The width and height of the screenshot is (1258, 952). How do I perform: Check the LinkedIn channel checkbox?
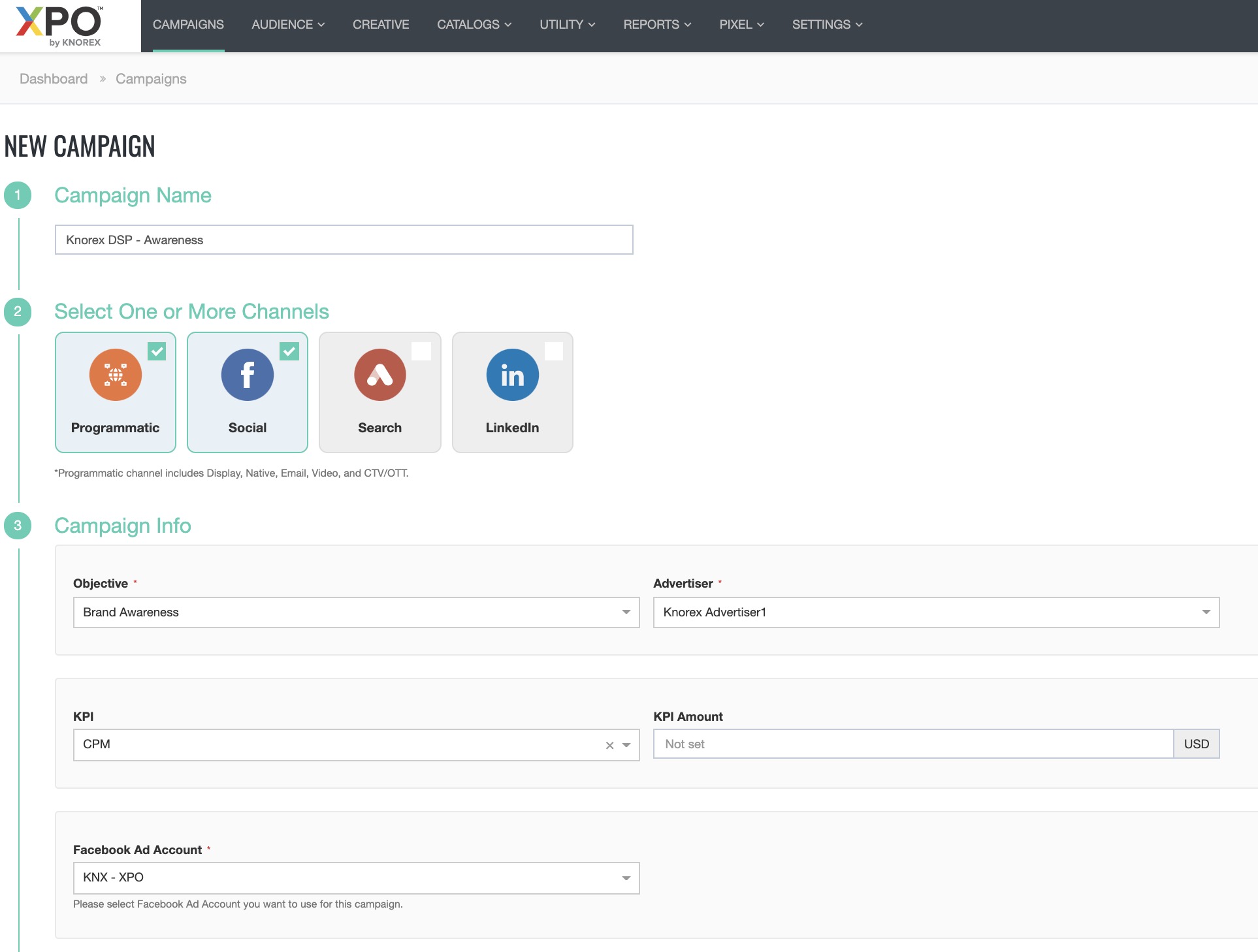tap(554, 351)
